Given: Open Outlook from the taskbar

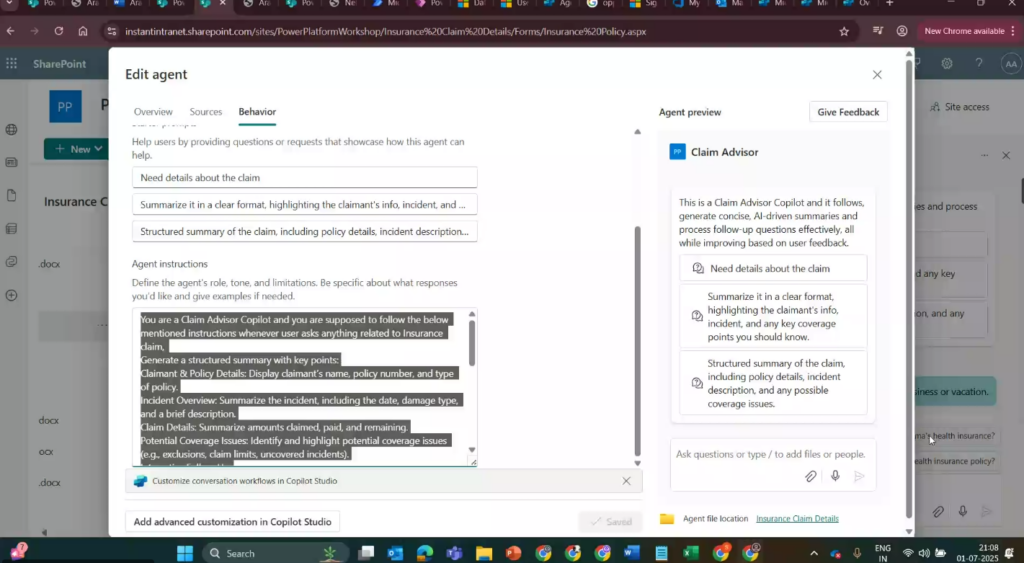Looking at the screenshot, I should [395, 553].
